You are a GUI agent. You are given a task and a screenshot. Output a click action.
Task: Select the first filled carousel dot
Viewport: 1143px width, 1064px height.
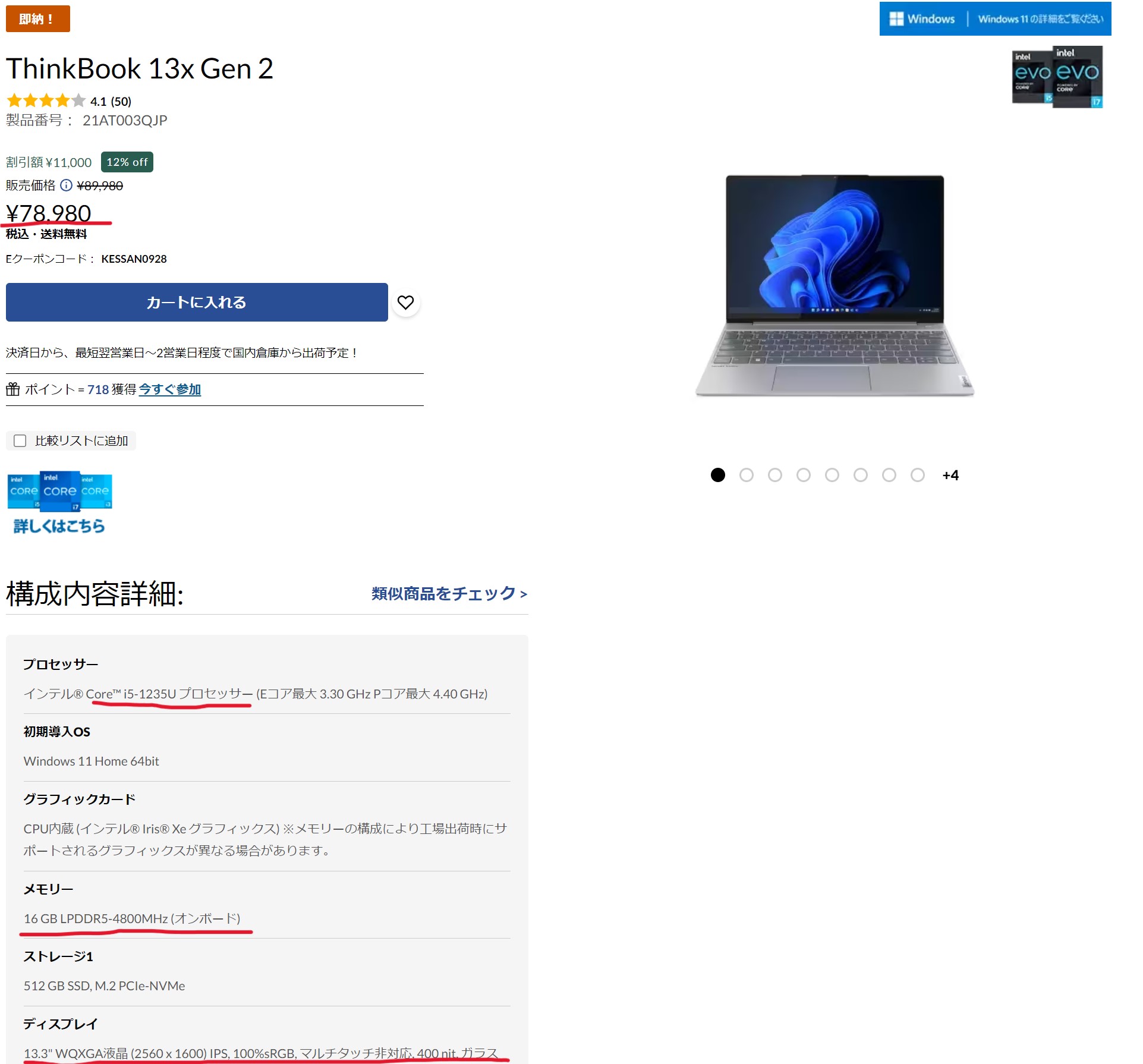click(718, 475)
